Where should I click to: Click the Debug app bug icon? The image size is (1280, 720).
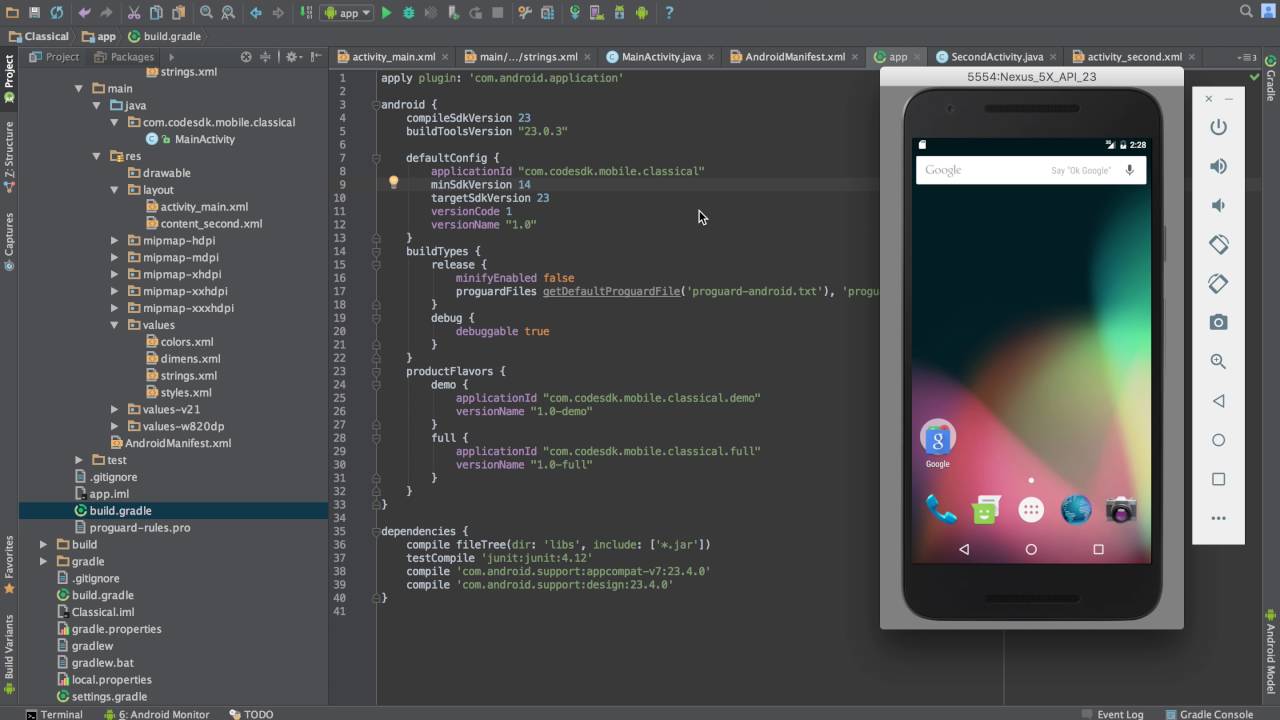[409, 13]
